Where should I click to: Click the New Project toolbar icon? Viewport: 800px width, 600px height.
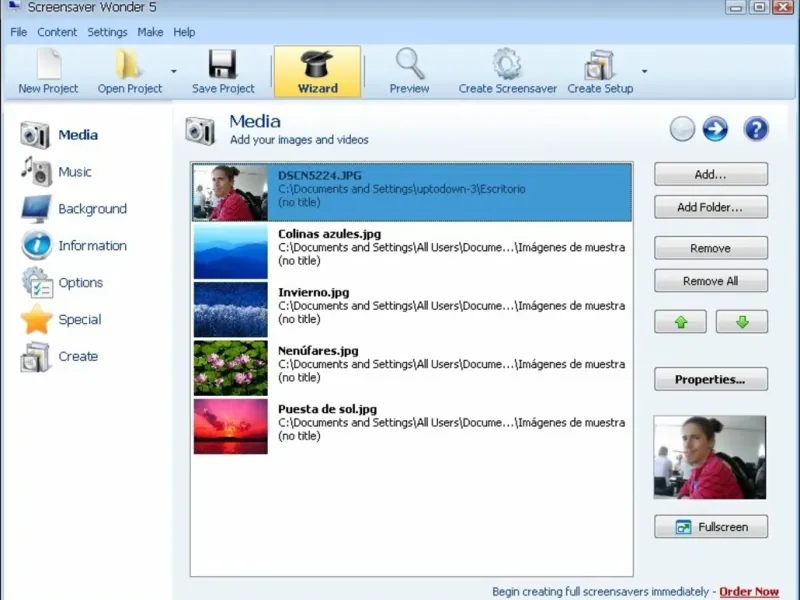(49, 64)
